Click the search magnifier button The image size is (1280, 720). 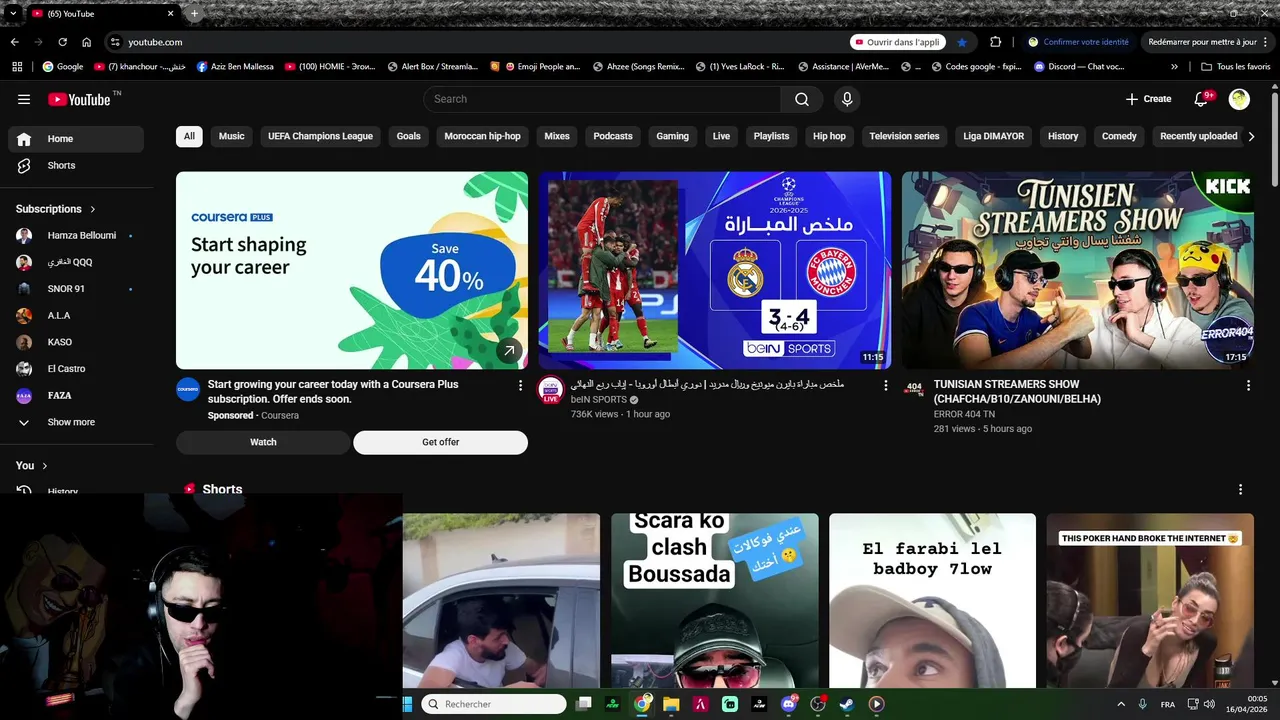click(x=802, y=99)
